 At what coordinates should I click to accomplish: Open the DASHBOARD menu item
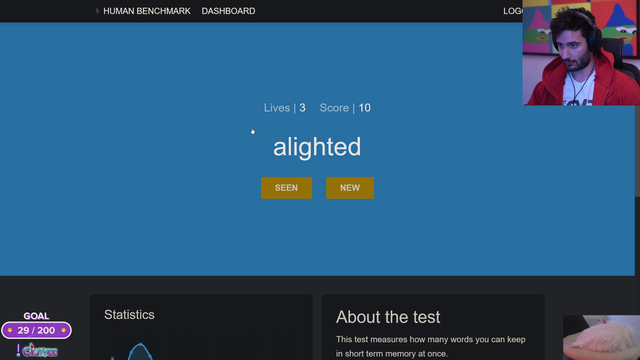tap(228, 11)
